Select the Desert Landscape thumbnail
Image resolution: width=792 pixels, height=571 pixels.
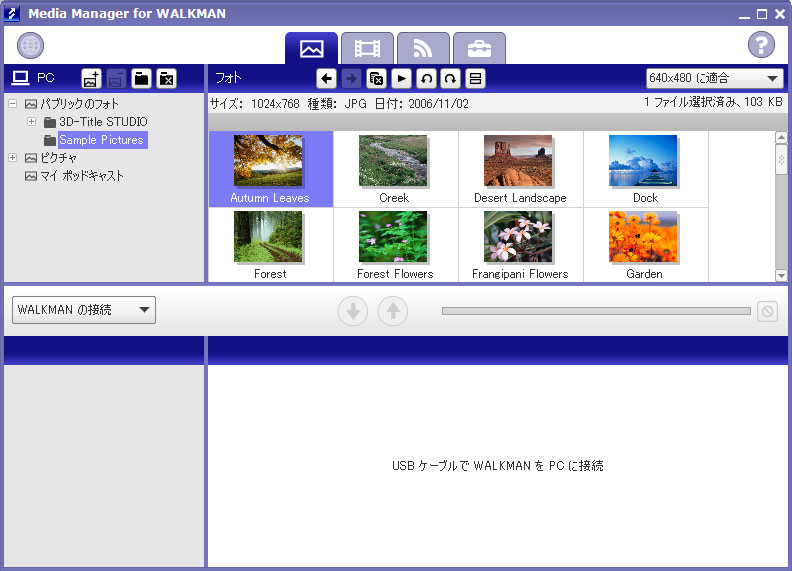tap(521, 169)
